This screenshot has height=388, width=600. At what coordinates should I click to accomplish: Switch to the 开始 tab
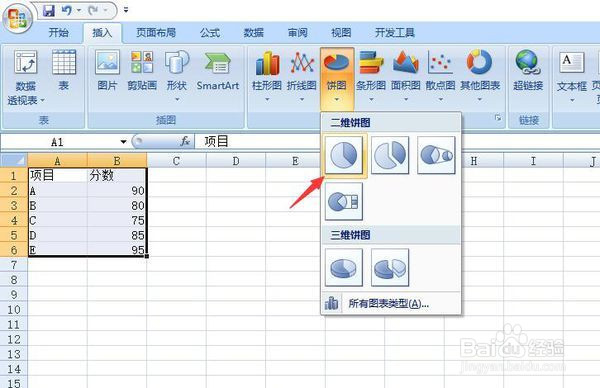[59, 33]
